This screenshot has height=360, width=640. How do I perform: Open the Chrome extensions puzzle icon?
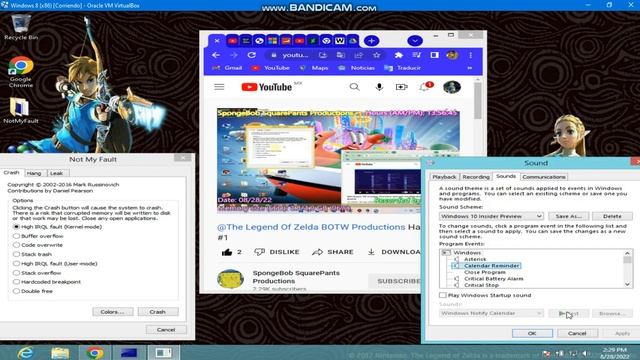(398, 55)
